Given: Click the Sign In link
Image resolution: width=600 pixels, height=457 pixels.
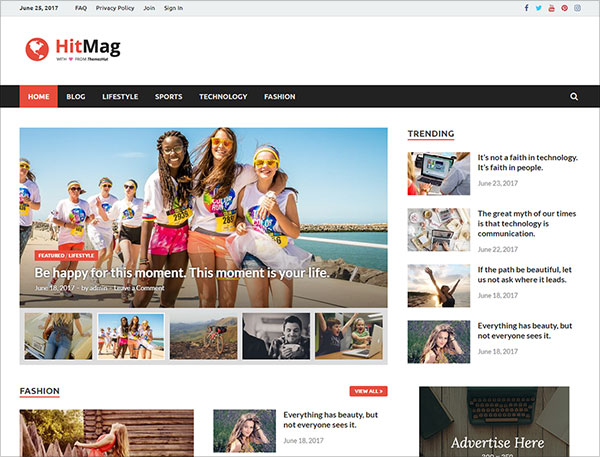Looking at the screenshot, I should (x=173, y=8).
